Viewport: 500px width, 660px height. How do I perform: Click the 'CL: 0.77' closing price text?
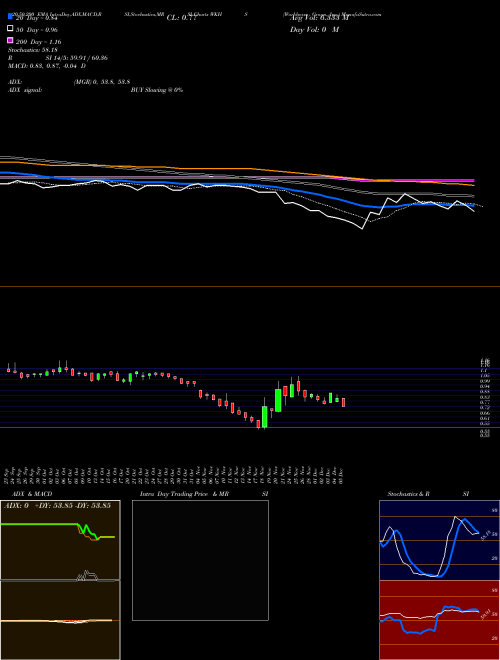click(x=181, y=18)
